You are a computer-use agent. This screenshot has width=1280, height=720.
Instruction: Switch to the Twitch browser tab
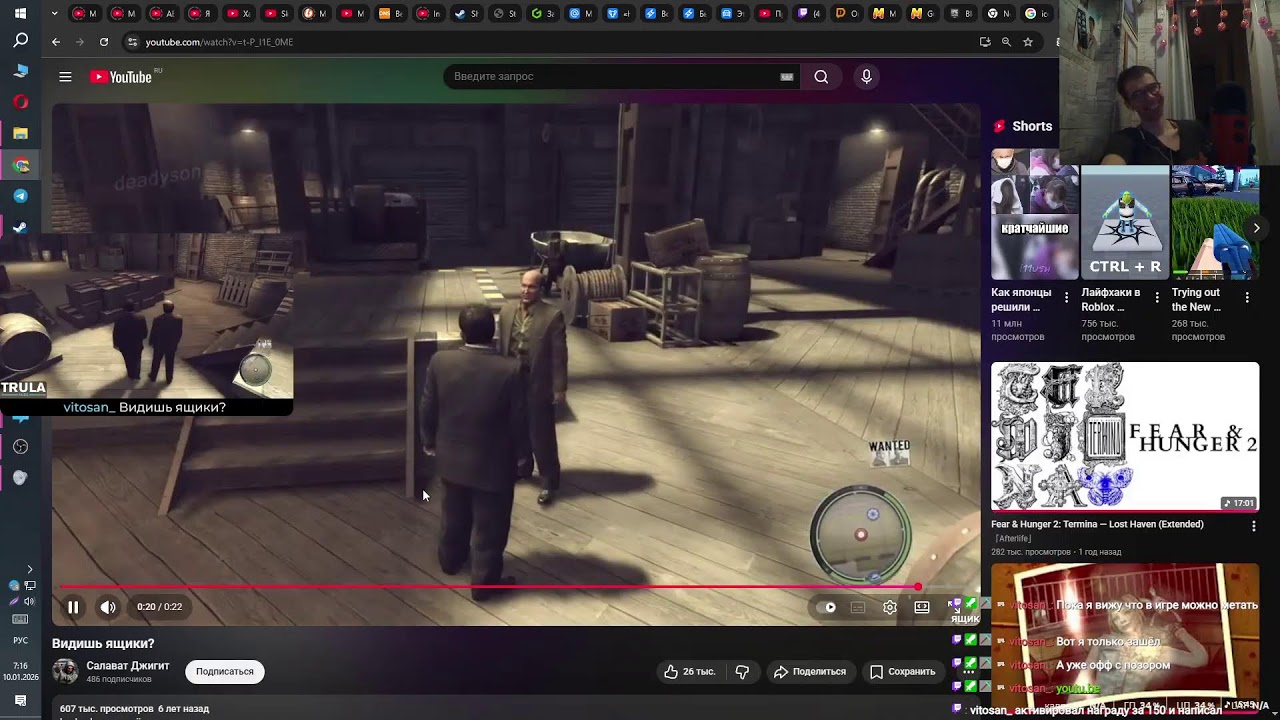[810, 14]
